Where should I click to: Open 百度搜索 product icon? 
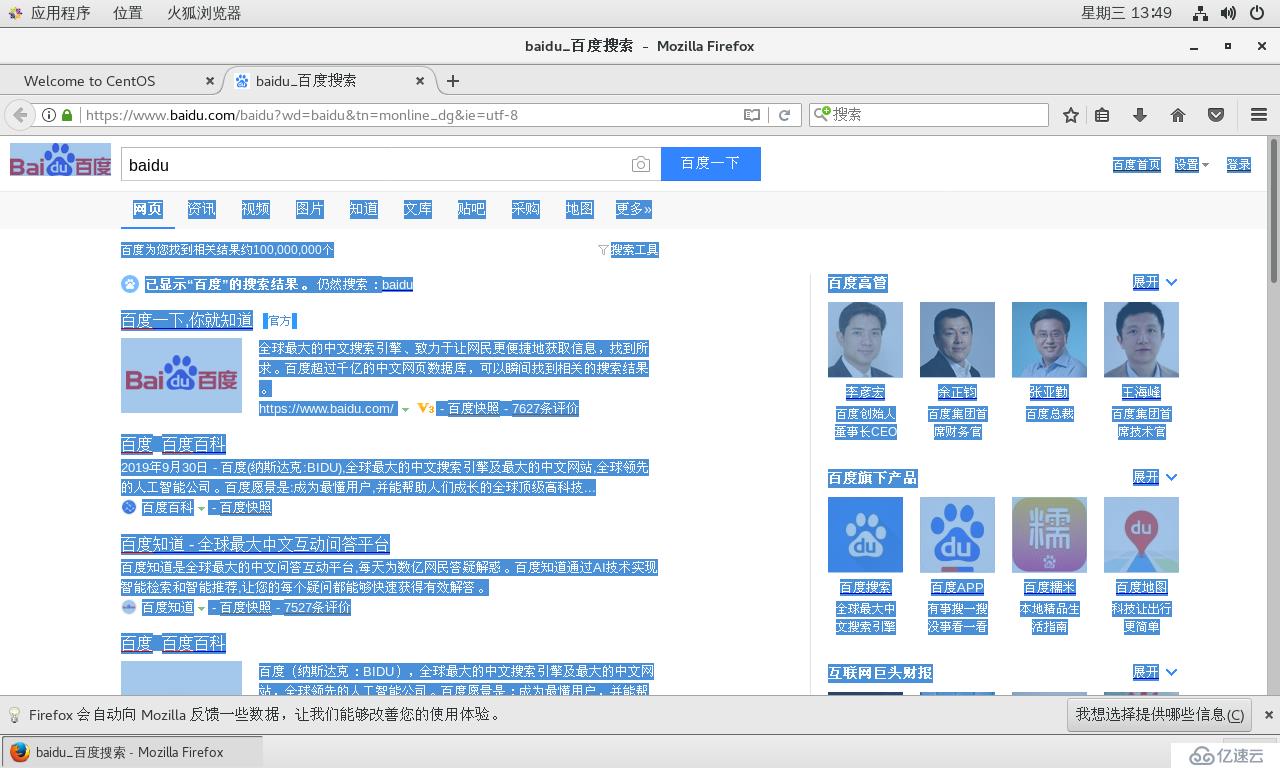tap(865, 534)
